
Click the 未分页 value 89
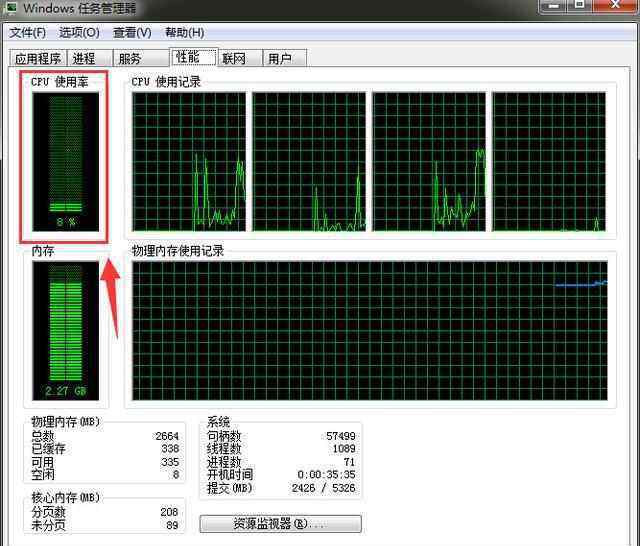click(172, 525)
